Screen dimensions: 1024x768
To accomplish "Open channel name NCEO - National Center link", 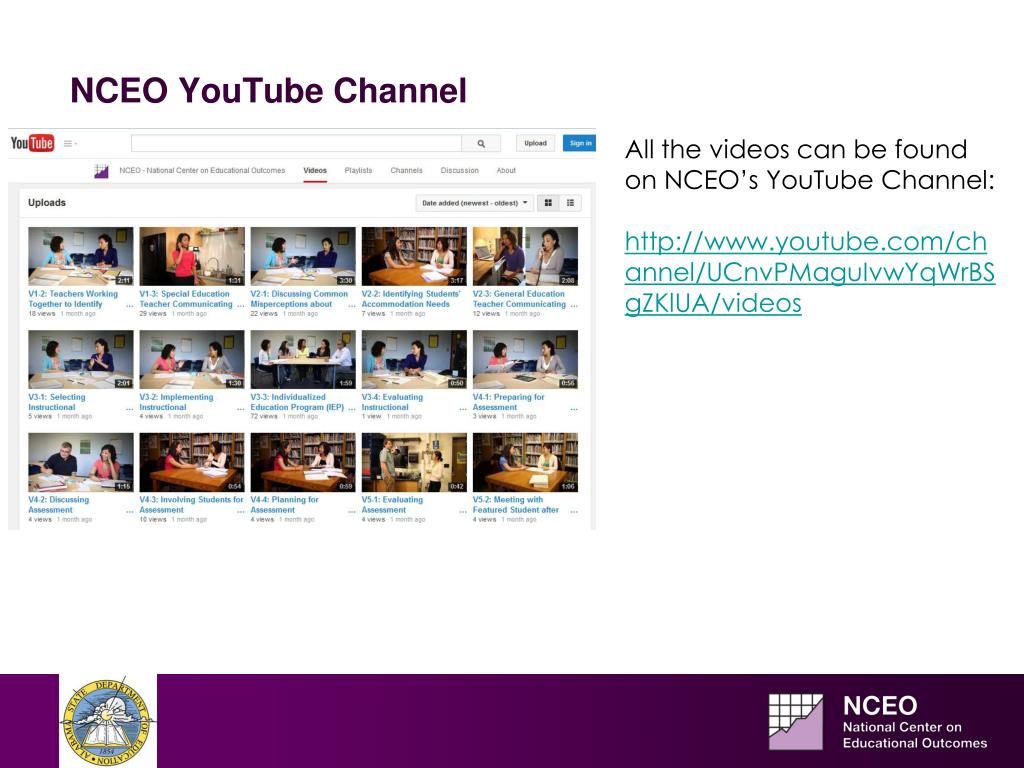I will click(202, 170).
